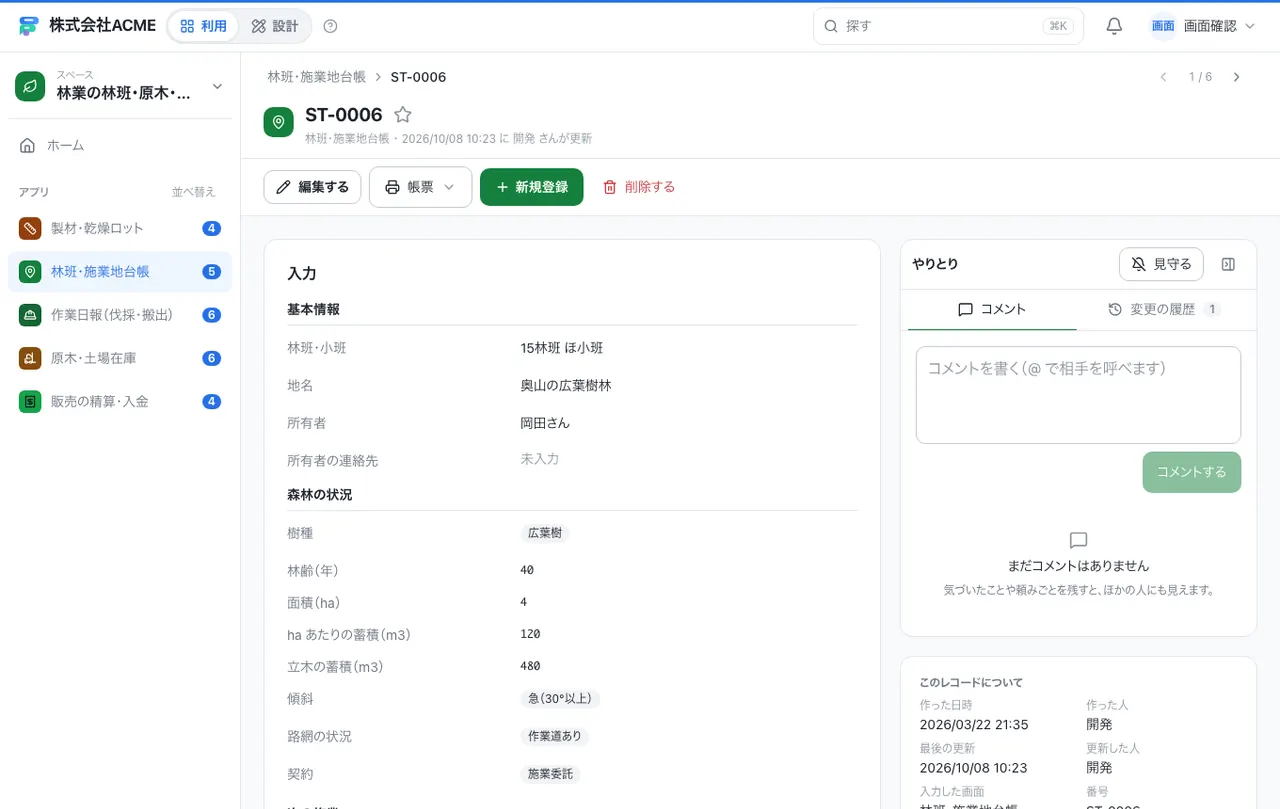Screen dimensions: 1280x809
Task: Click the badge 5 beside 林班・施業地台帳
Action: click(x=211, y=272)
